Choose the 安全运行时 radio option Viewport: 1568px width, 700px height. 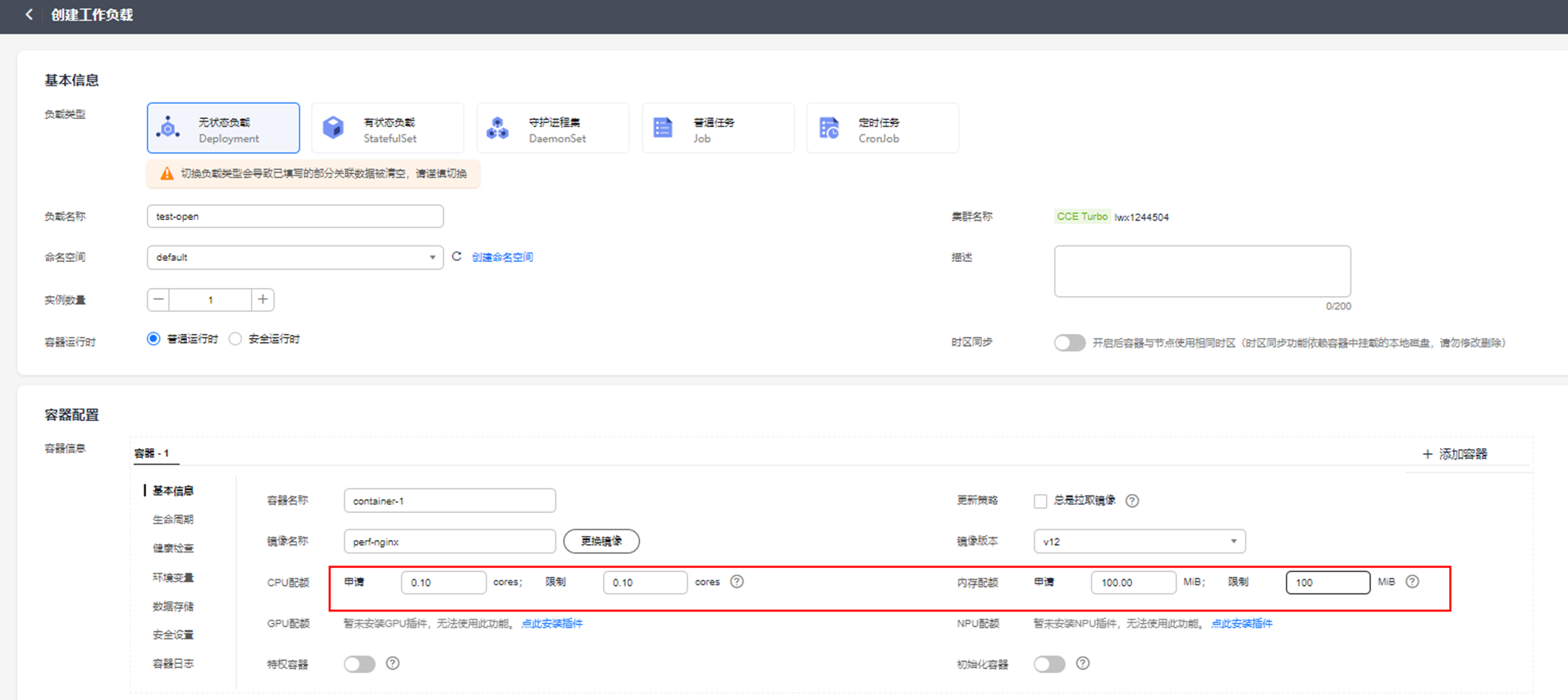point(235,339)
